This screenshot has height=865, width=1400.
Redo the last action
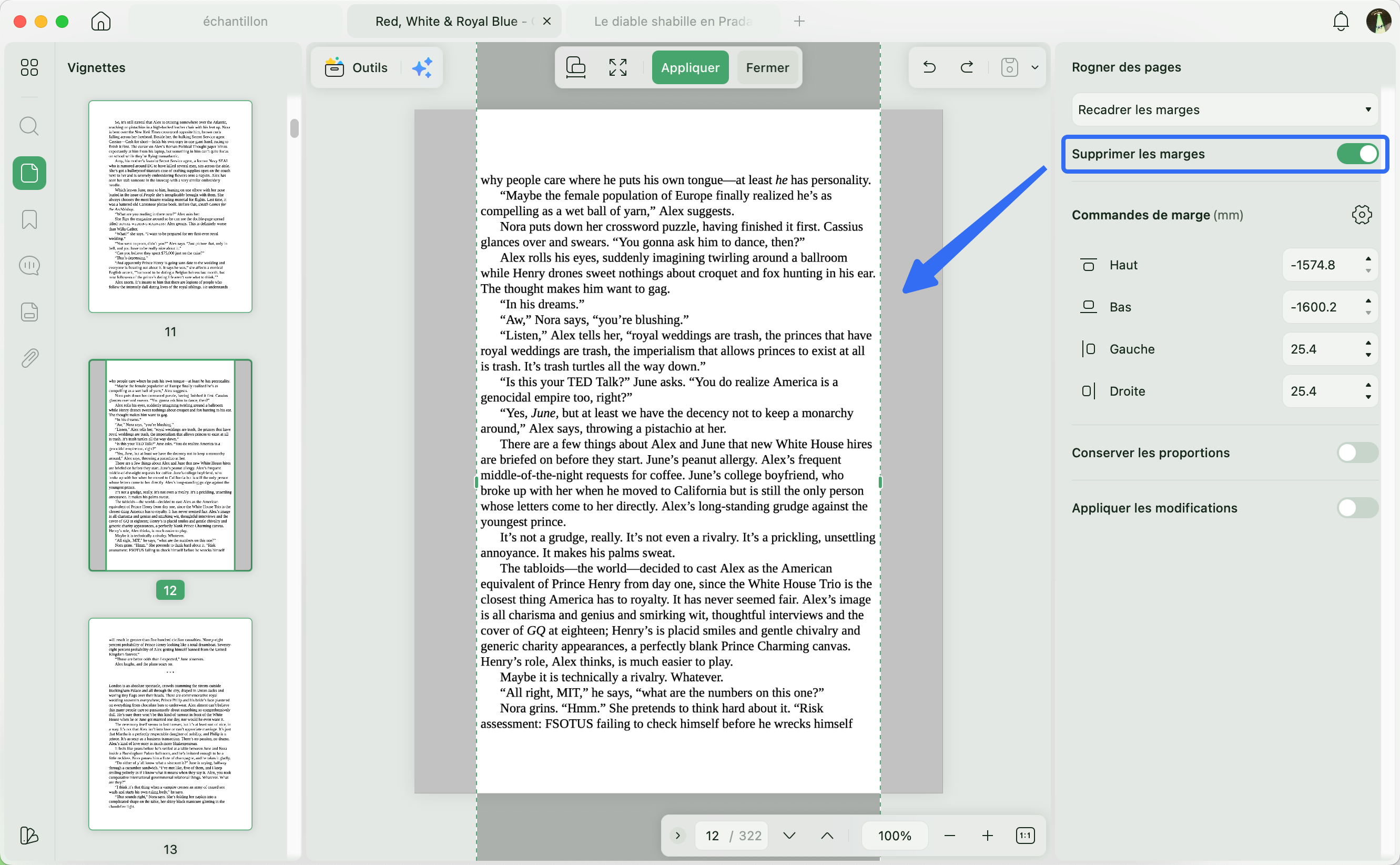point(967,67)
